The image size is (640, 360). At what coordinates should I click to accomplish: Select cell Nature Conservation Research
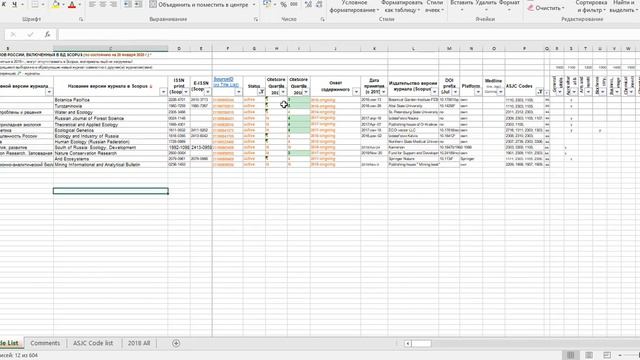point(111,153)
